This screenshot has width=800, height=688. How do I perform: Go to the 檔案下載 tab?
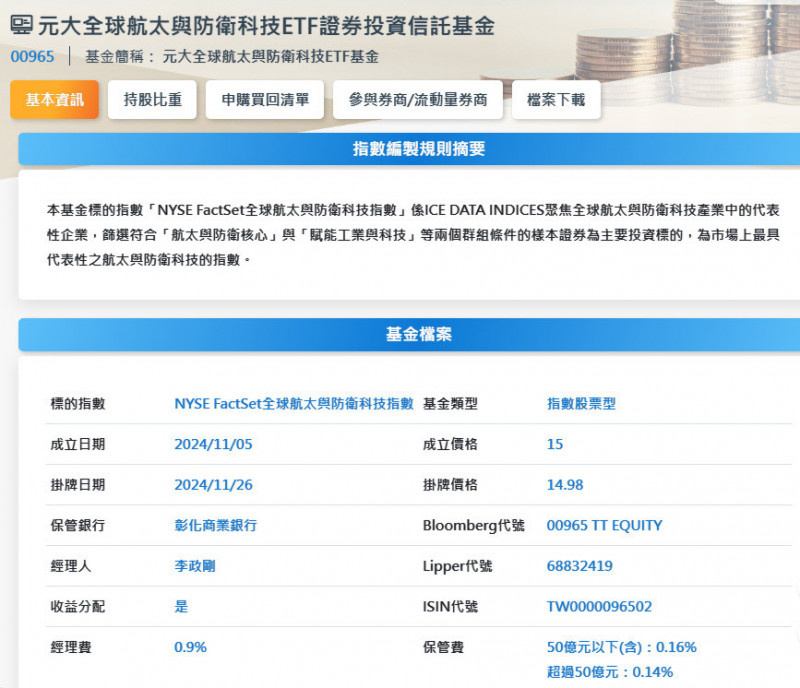pos(556,100)
